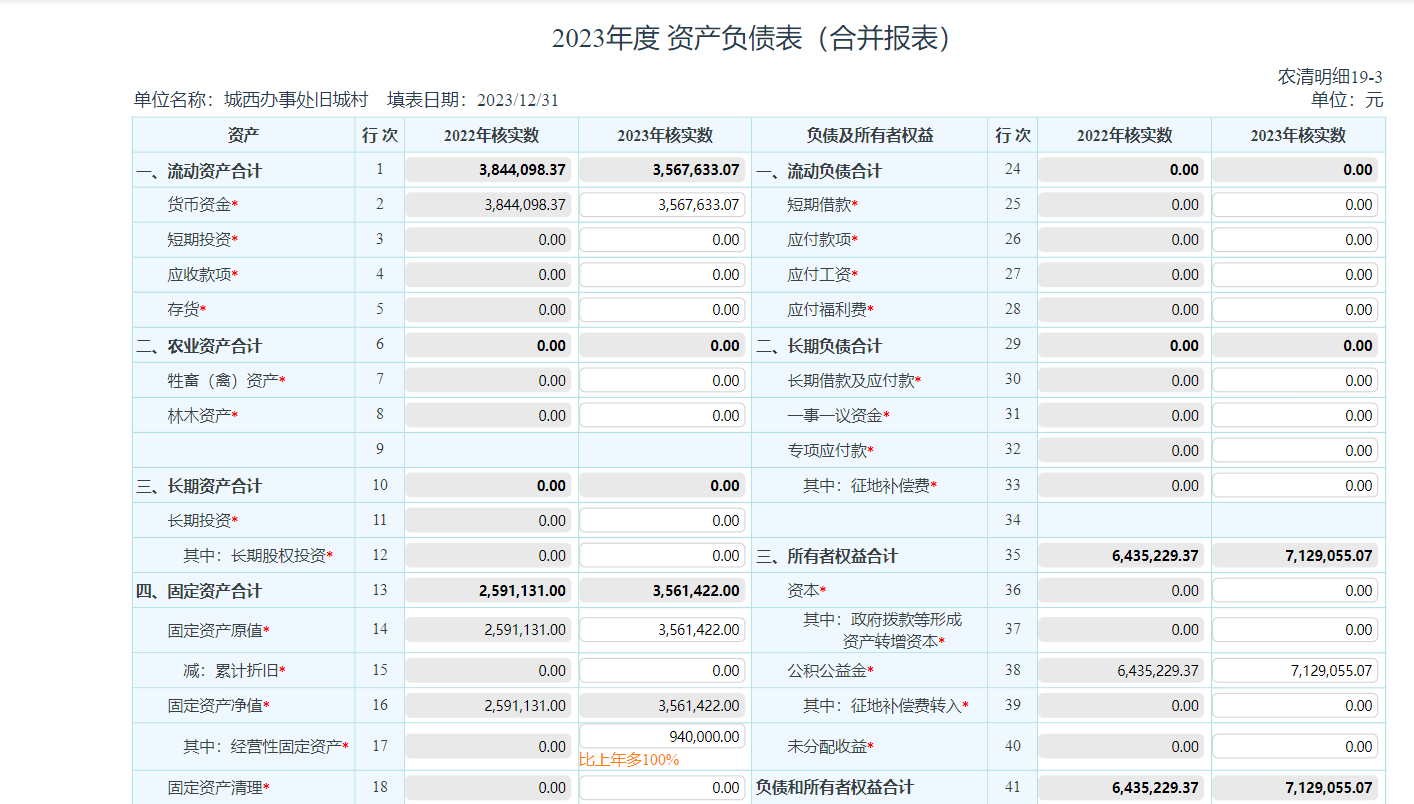
Task: Click the 二、长期负债合计 row label
Action: click(819, 346)
